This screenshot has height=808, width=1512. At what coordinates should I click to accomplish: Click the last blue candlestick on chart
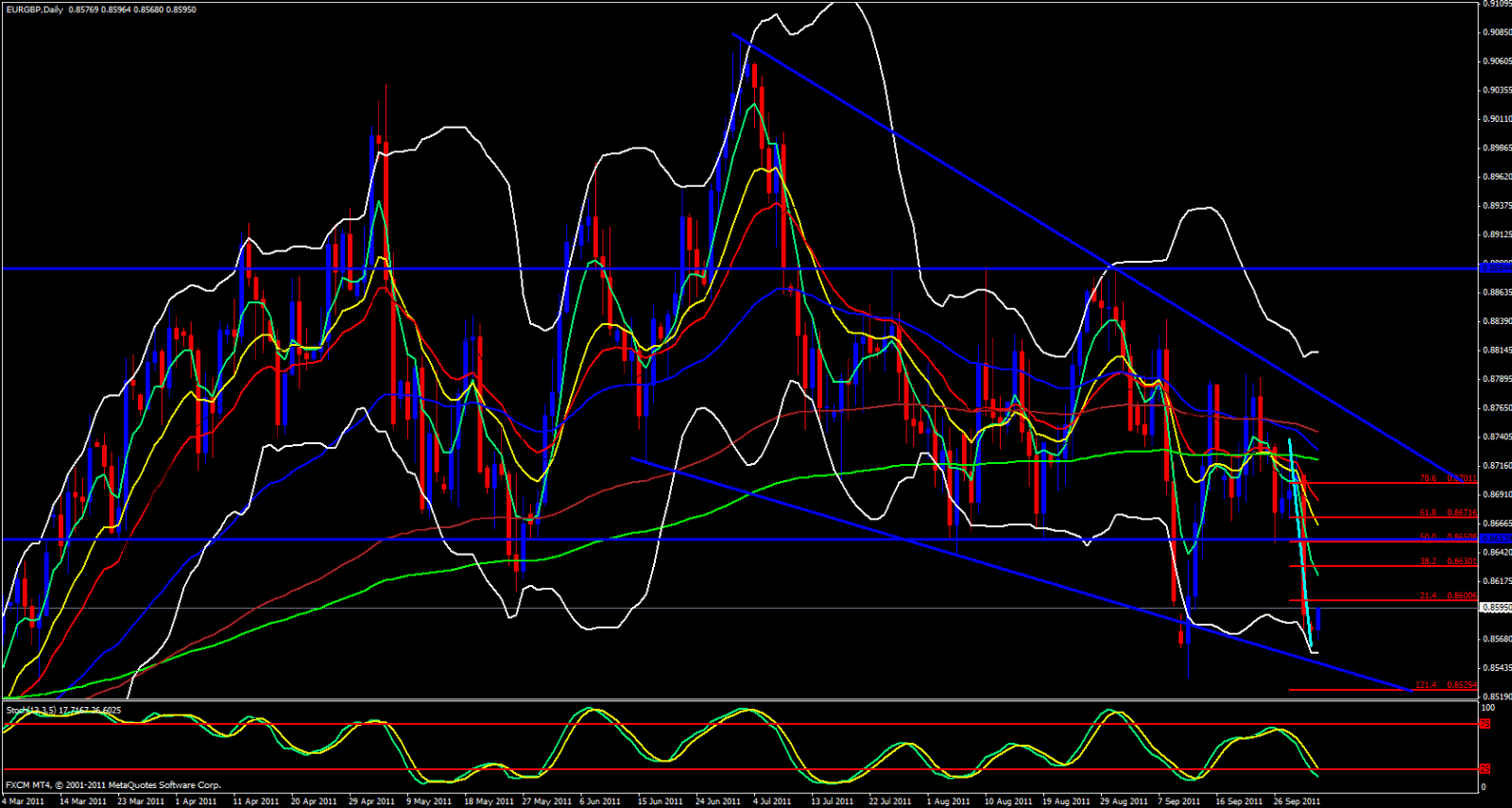click(x=1317, y=620)
